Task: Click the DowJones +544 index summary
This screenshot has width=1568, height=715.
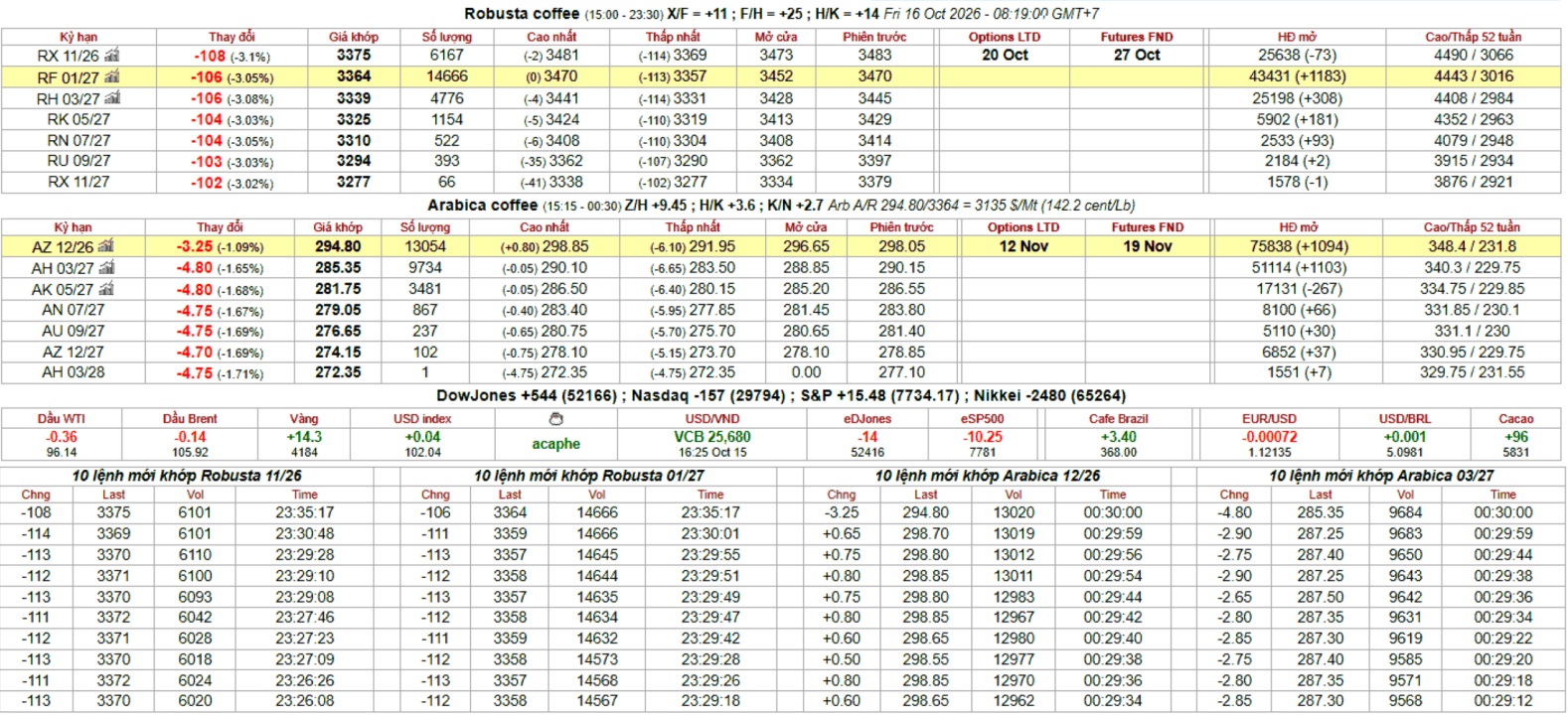Action: click(x=527, y=395)
